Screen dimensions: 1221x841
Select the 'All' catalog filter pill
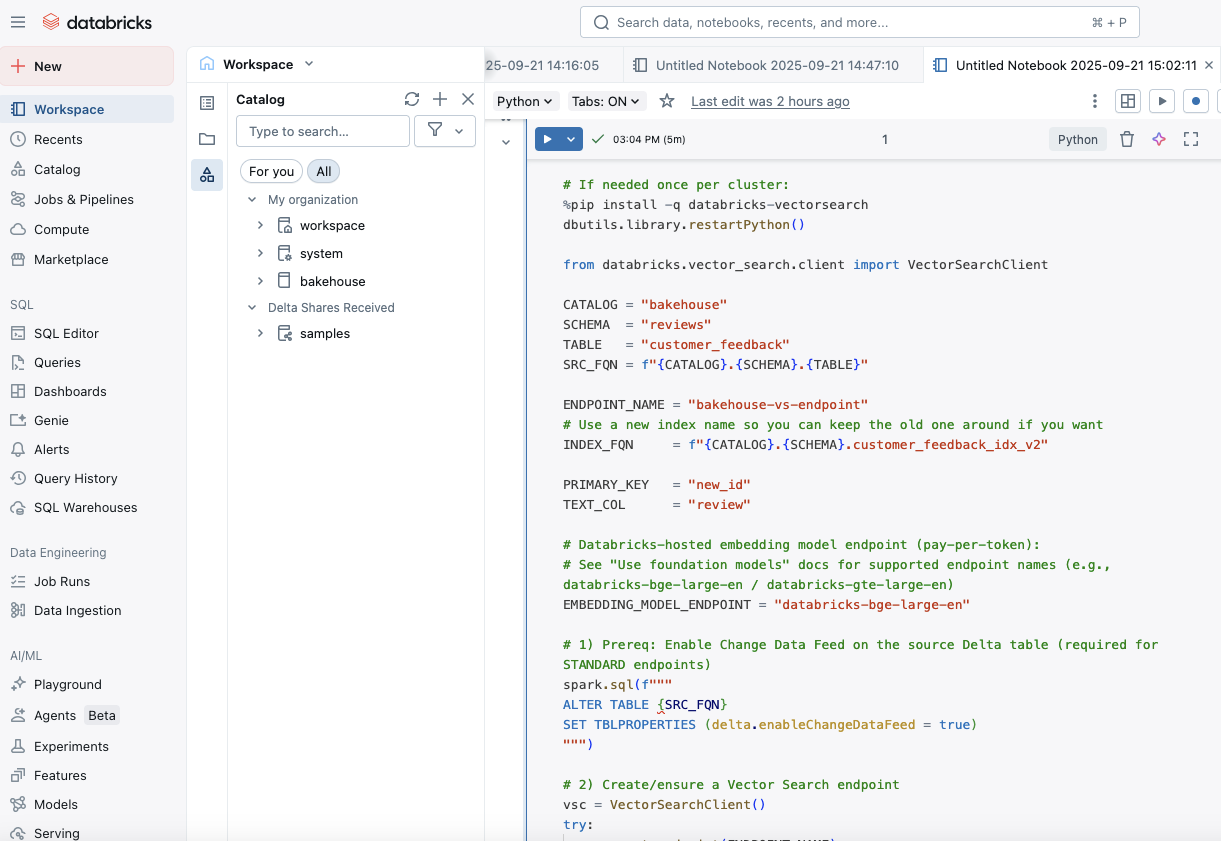324,172
